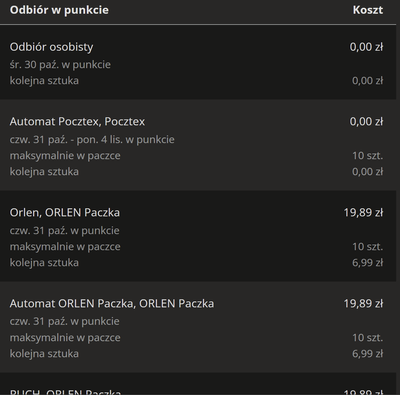This screenshot has width=400, height=395.
Task: Click the 19,89 zł price for Orlen, ORLEN Paczka
Action: click(363, 213)
